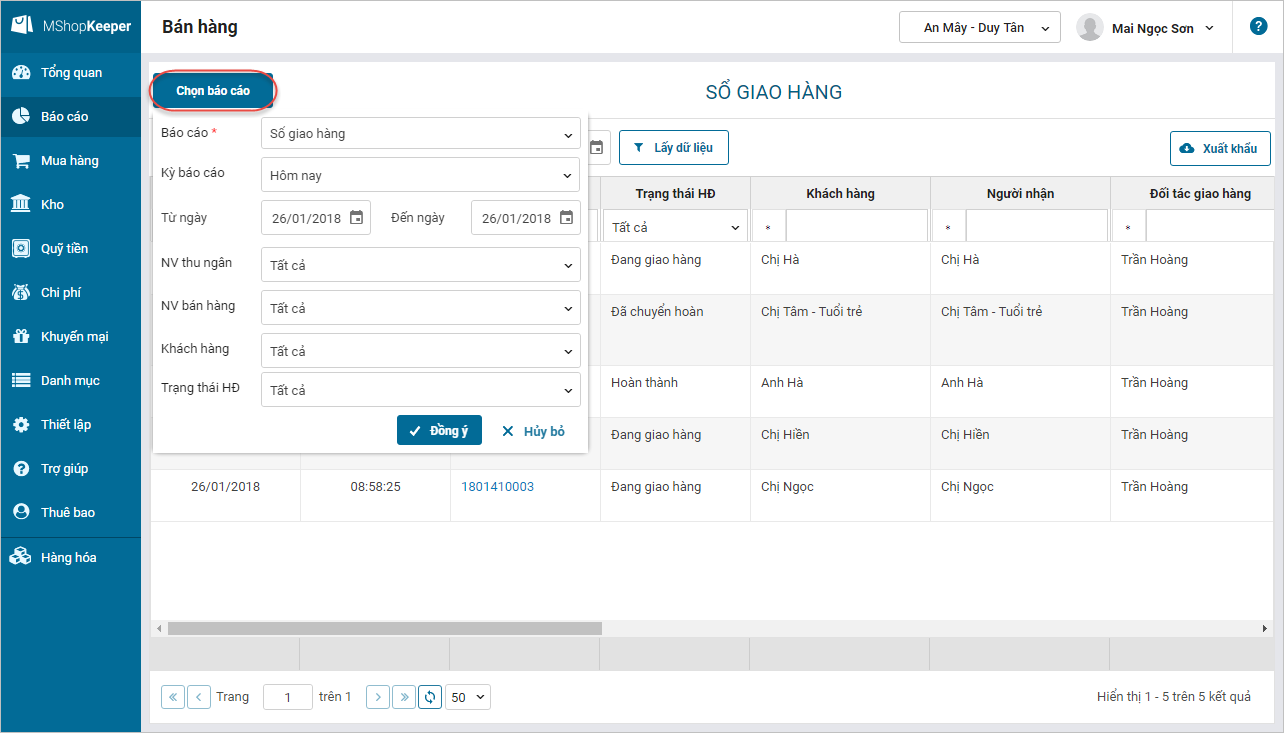The image size is (1284, 733).
Task: Click customer cell Anh Hà
Action: [x=840, y=392]
